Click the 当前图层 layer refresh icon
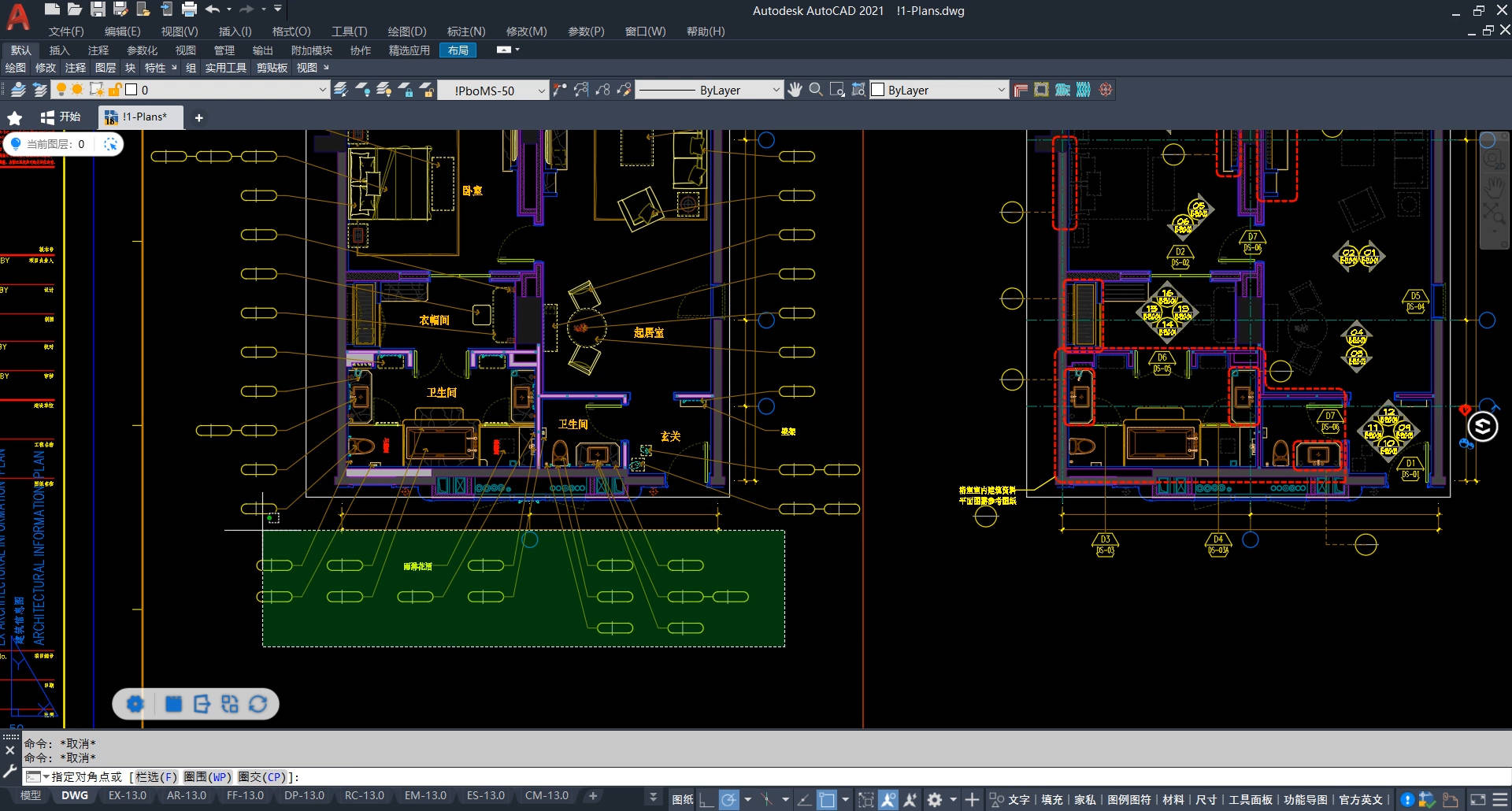This screenshot has width=1512, height=811. click(111, 144)
